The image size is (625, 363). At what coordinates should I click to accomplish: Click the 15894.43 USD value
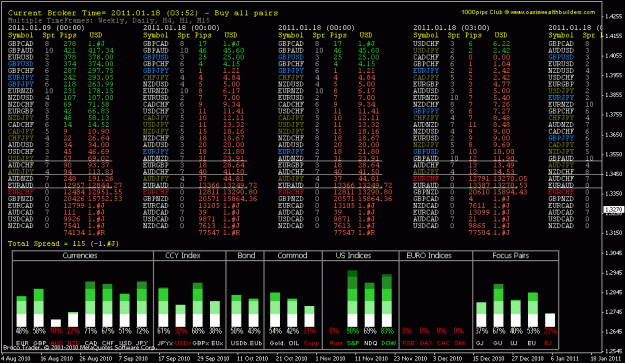click(x=510, y=192)
